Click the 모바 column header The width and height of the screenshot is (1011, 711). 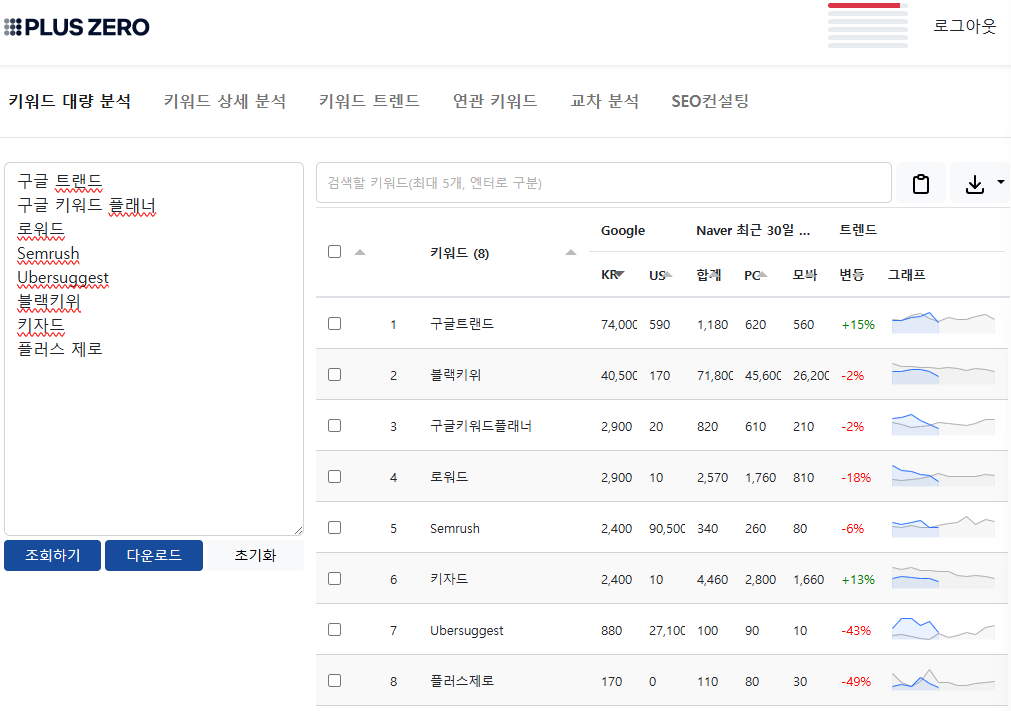(805, 275)
